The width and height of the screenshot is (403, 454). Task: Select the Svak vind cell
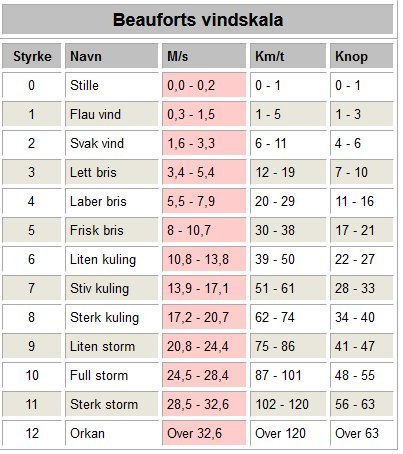(x=112, y=143)
